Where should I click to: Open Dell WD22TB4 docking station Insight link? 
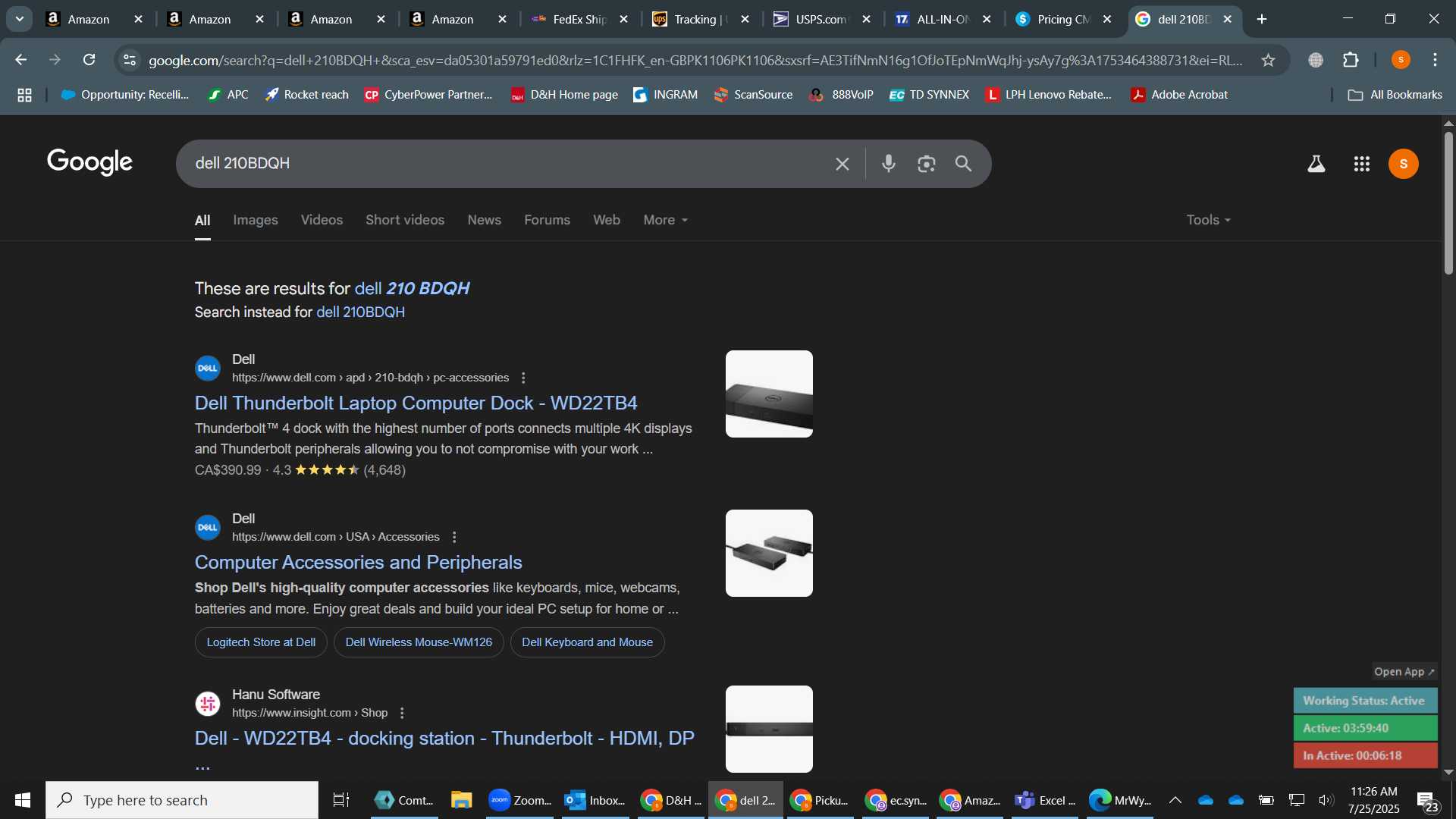coord(444,738)
